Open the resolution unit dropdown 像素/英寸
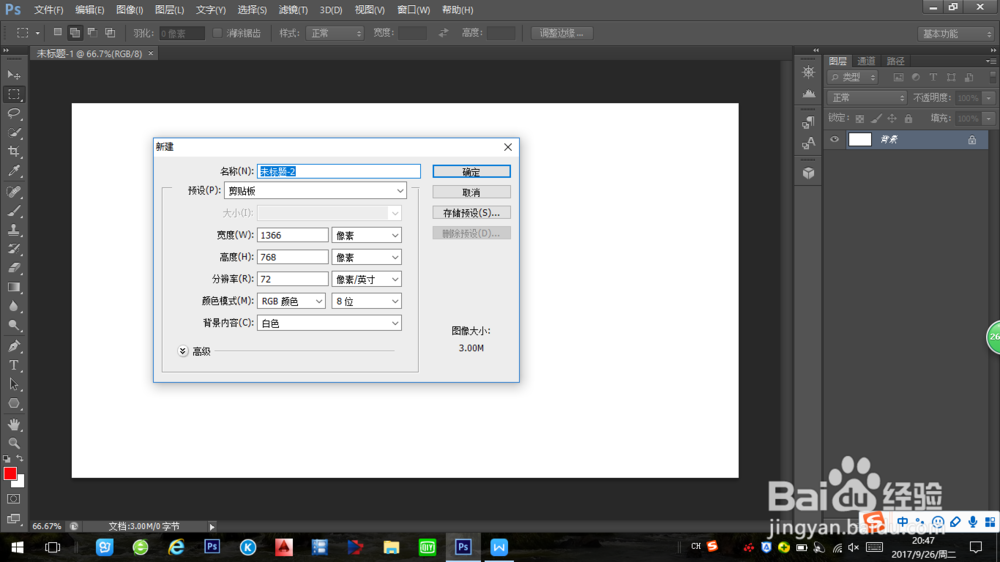The width and height of the screenshot is (1000, 562). [x=366, y=279]
